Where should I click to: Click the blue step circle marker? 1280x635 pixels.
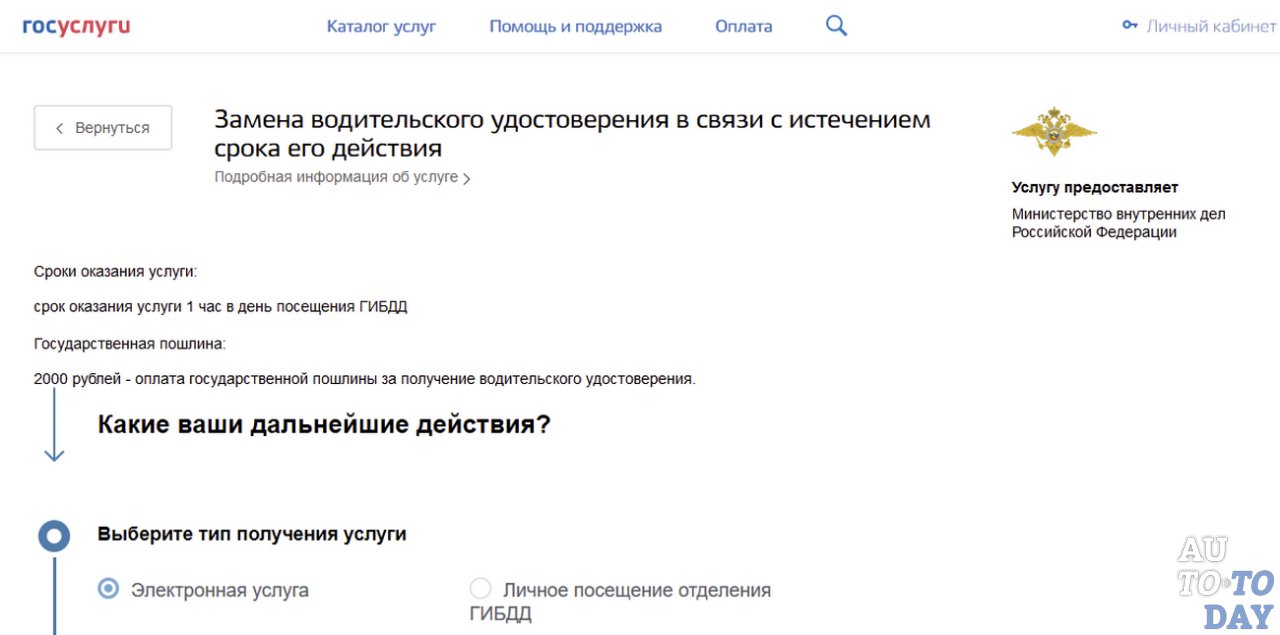click(x=54, y=536)
